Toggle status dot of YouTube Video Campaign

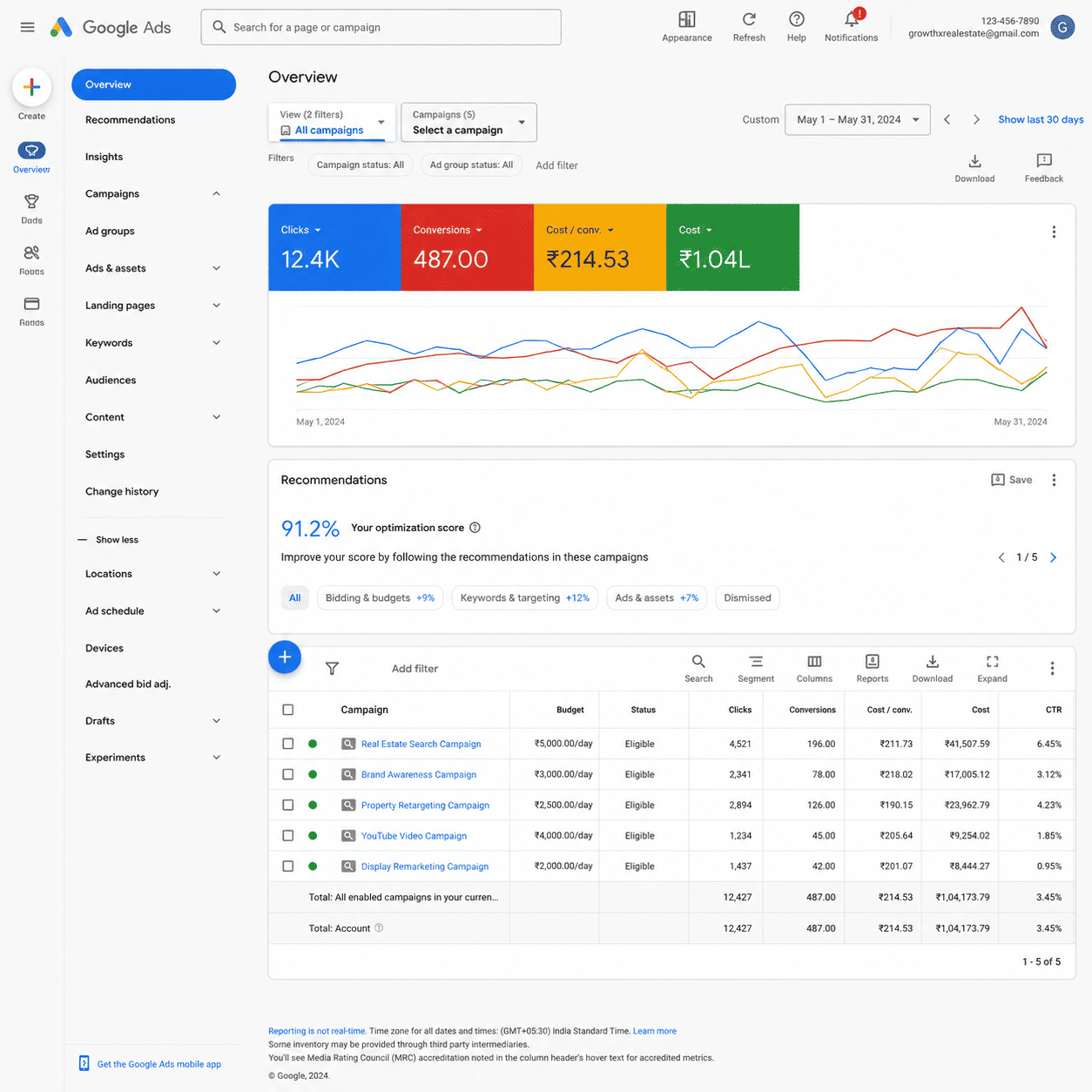click(313, 835)
